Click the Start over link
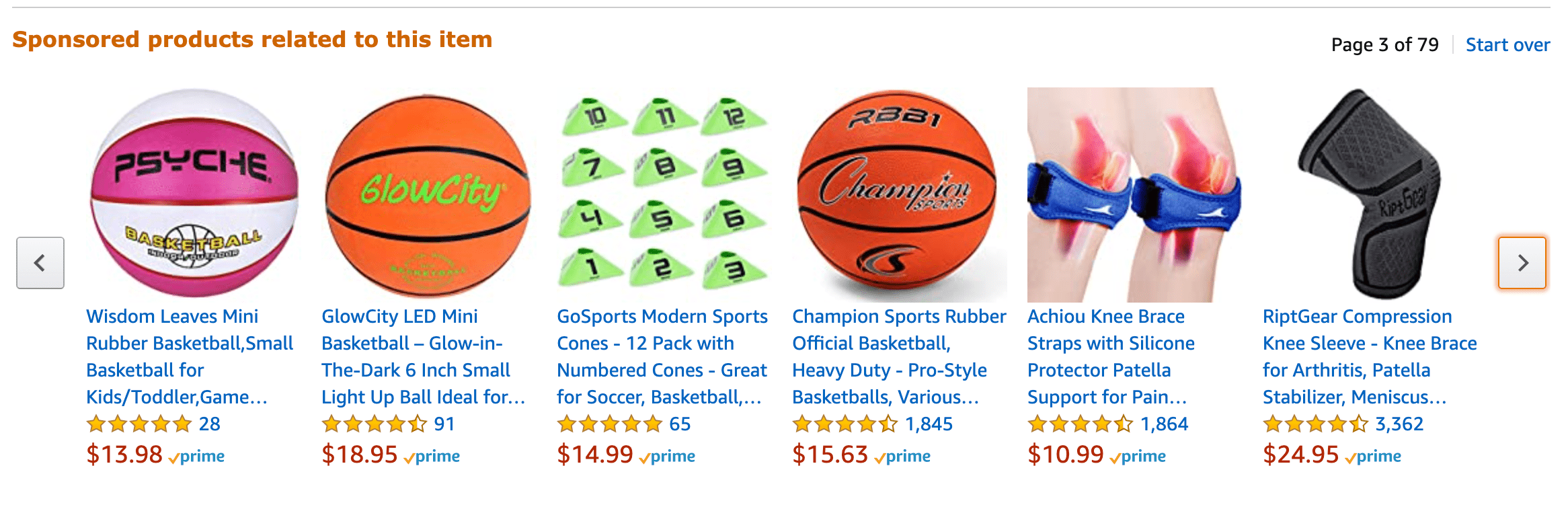The width and height of the screenshot is (1568, 507). [1507, 45]
